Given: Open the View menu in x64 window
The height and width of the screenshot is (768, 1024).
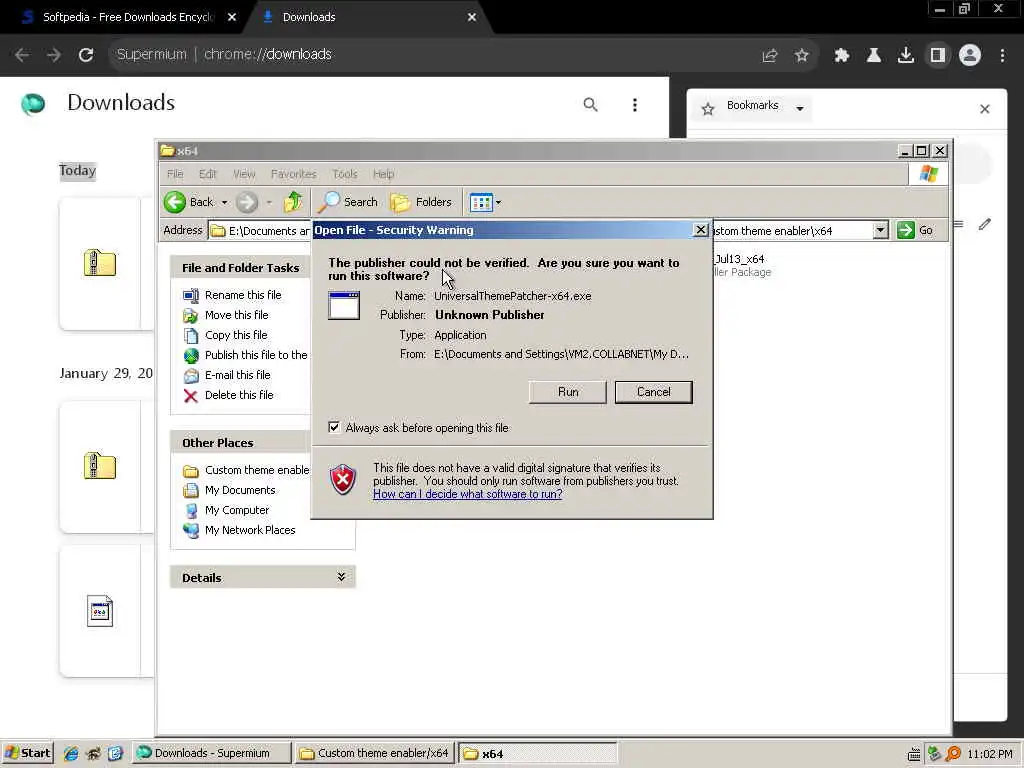Looking at the screenshot, I should coord(244,174).
